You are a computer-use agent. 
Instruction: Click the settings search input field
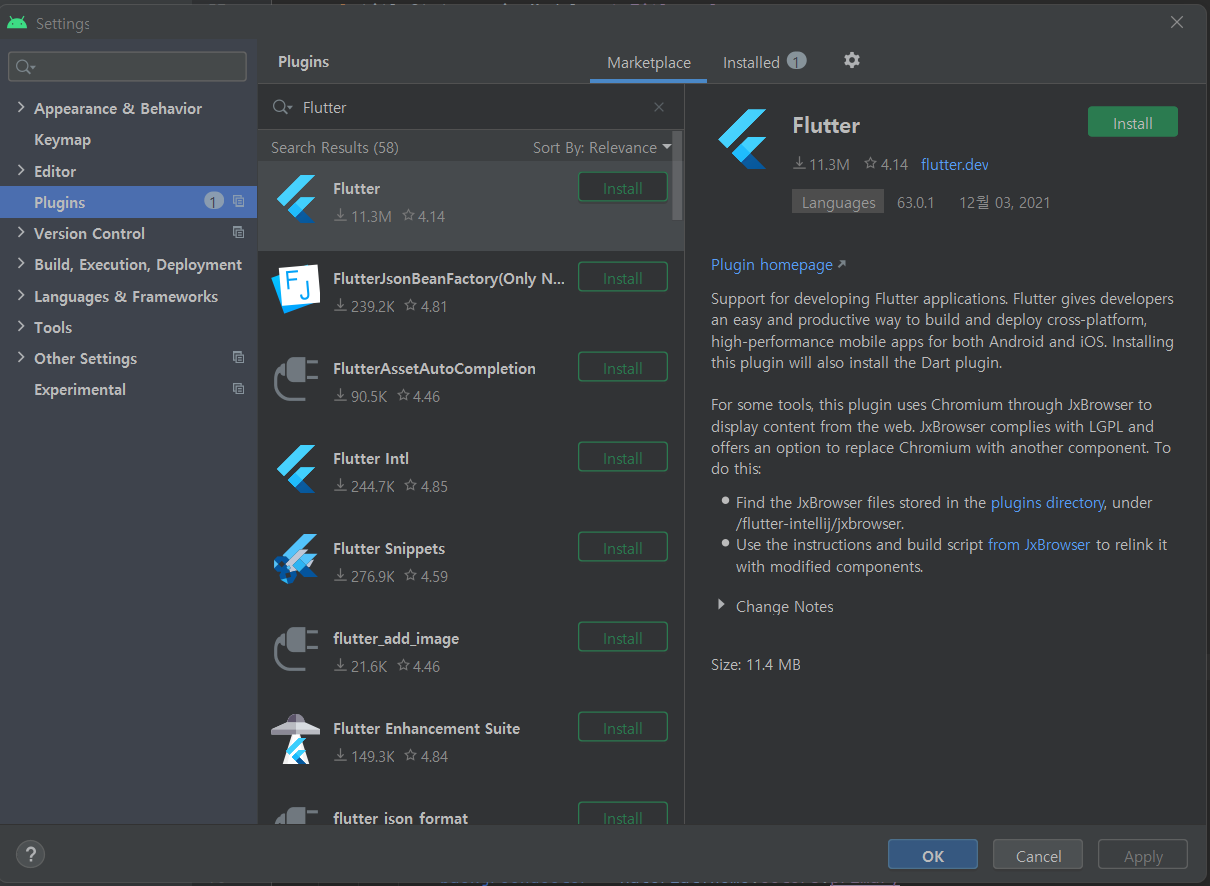[128, 67]
